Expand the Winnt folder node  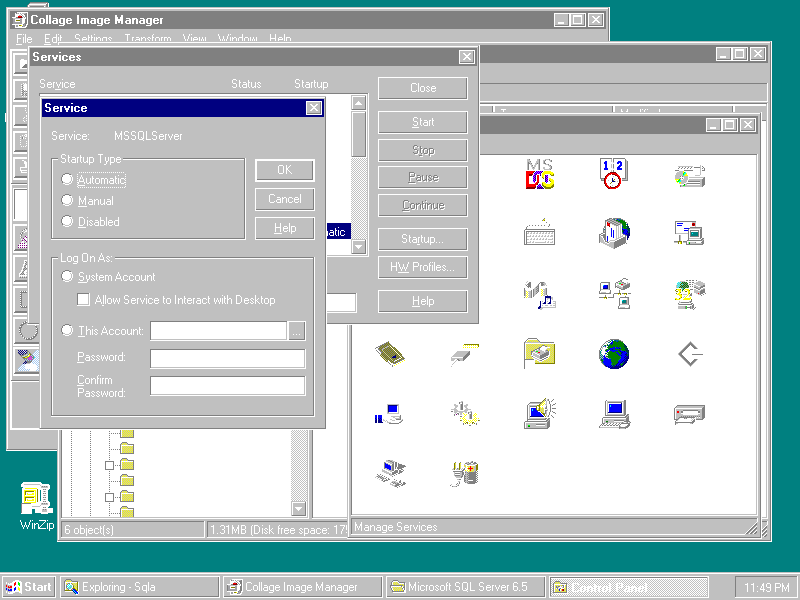[110, 497]
